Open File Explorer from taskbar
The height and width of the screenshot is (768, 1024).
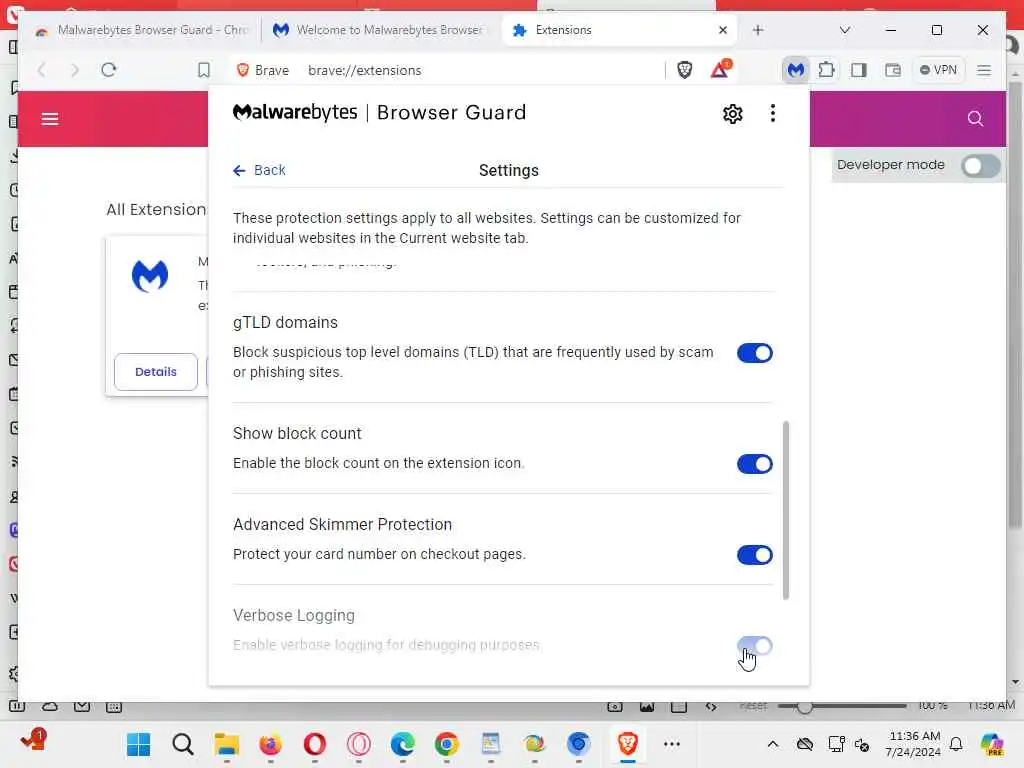[x=227, y=744]
